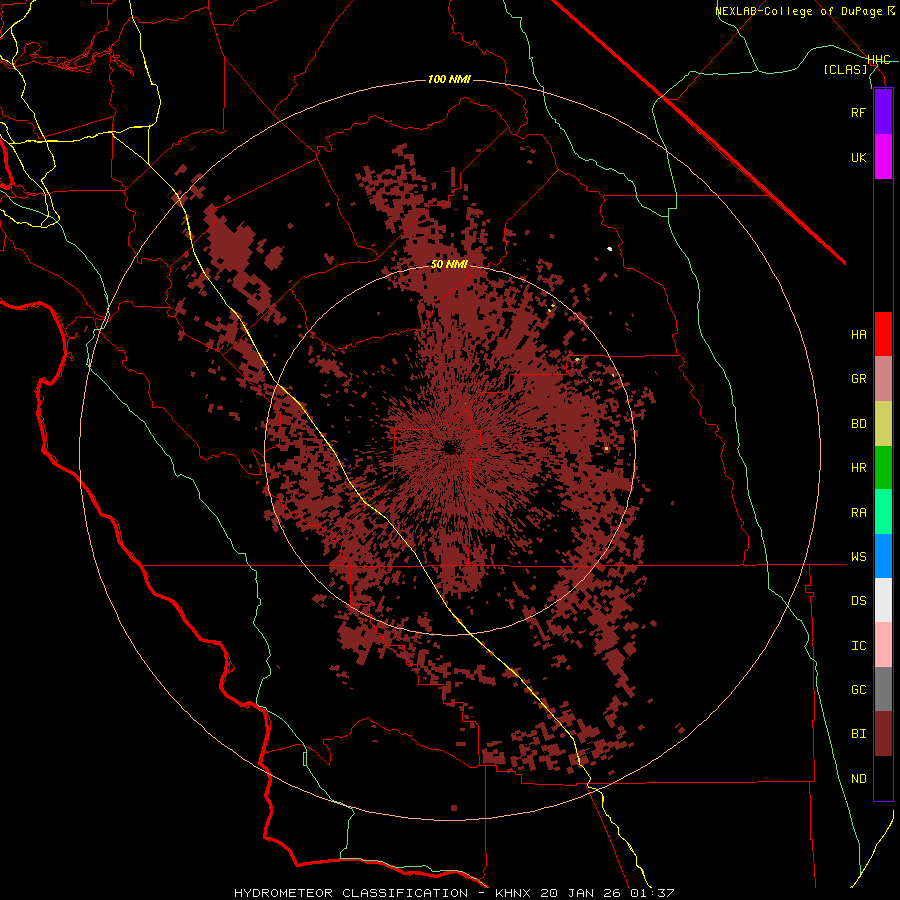
Task: Click the RA legend label
Action: [x=858, y=512]
